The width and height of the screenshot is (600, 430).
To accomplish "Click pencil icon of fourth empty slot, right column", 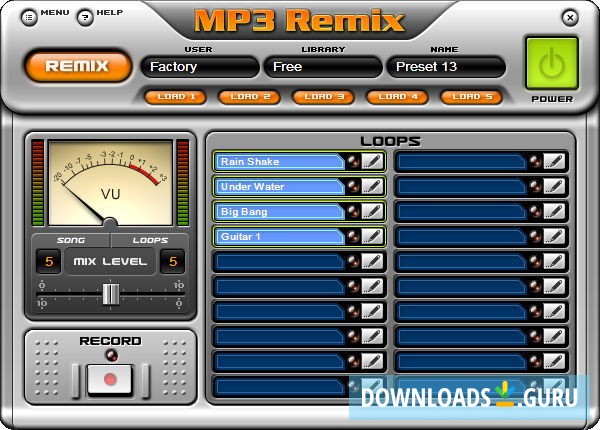I will [554, 236].
